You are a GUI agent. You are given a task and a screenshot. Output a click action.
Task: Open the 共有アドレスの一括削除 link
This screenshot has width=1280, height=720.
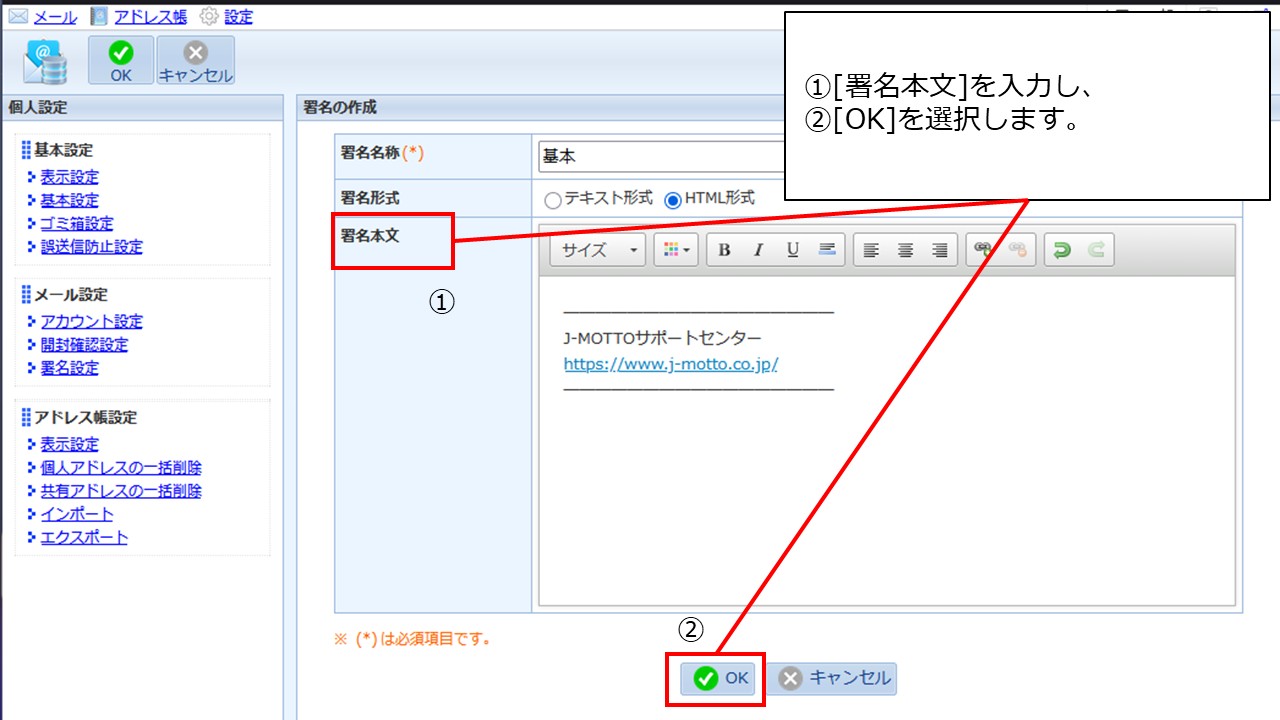[x=121, y=491]
